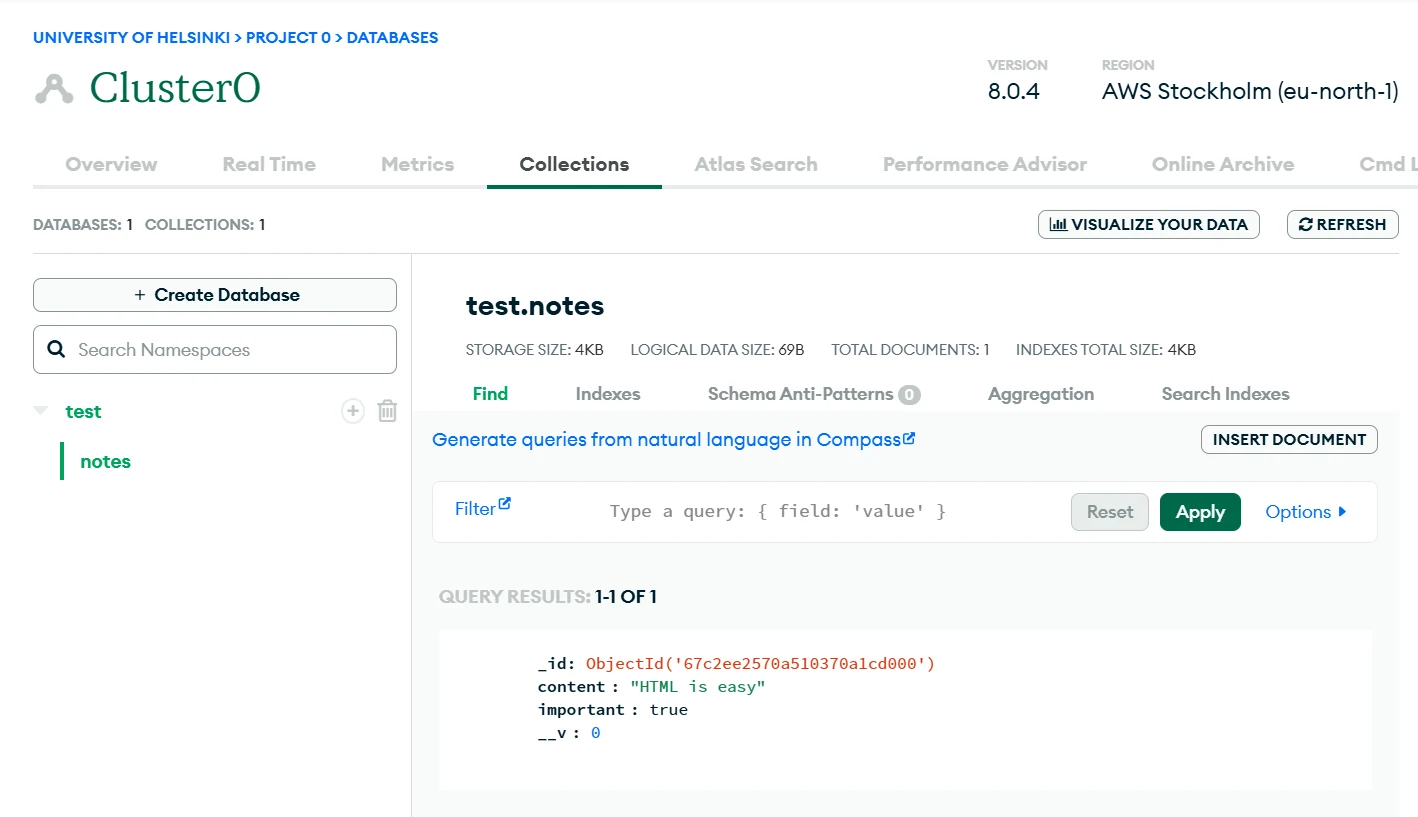Click the TOTAL DOCUMENTS: 1 stat
Viewport: 1418px width, 817px height.
pos(910,350)
